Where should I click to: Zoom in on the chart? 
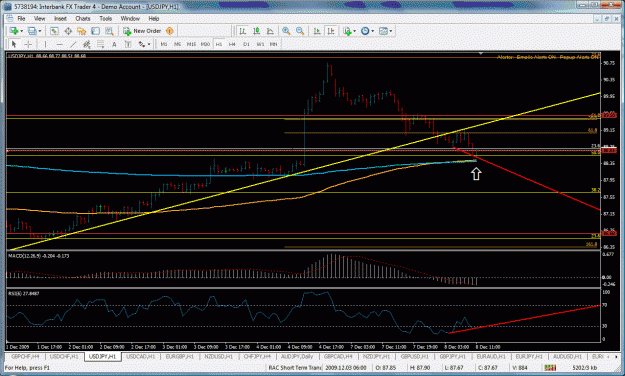point(286,31)
